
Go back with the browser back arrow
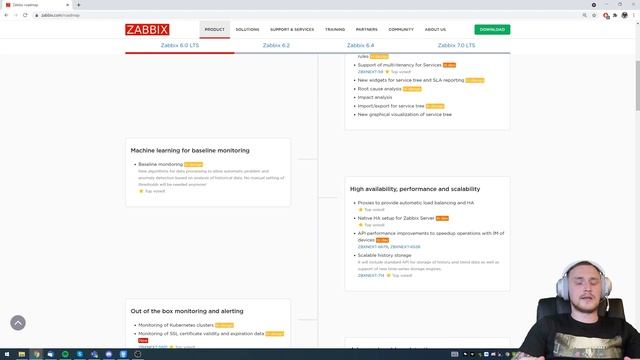tap(7, 15)
